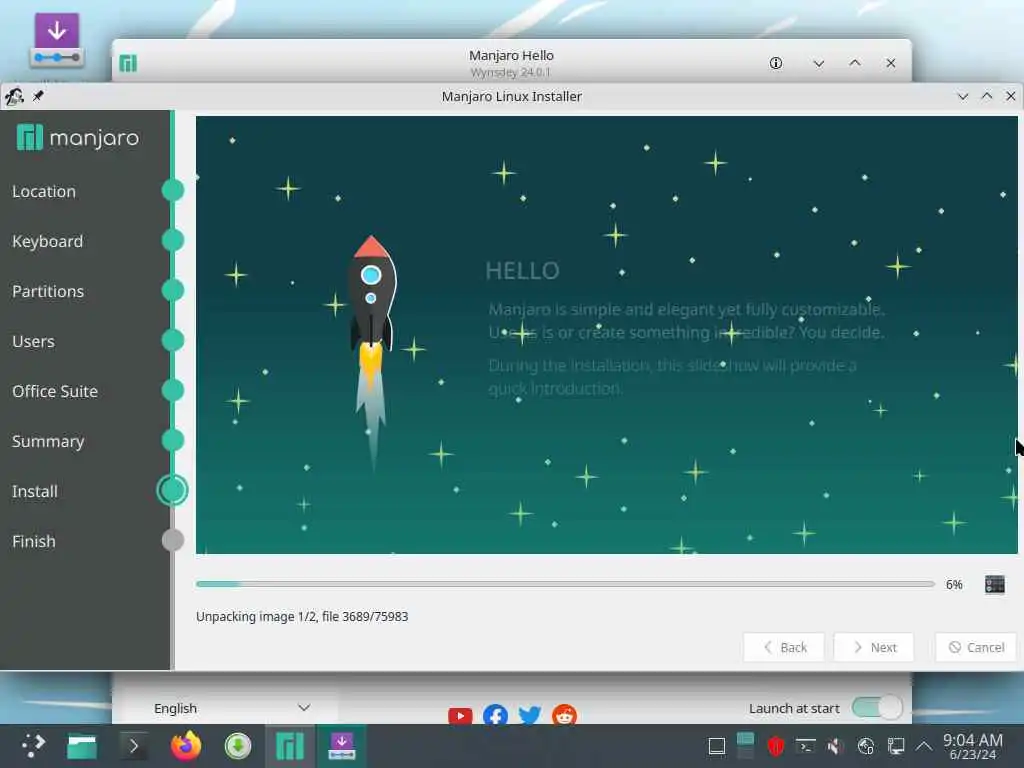Open the network tray icon
The height and width of the screenshot is (768, 1024).
865,746
